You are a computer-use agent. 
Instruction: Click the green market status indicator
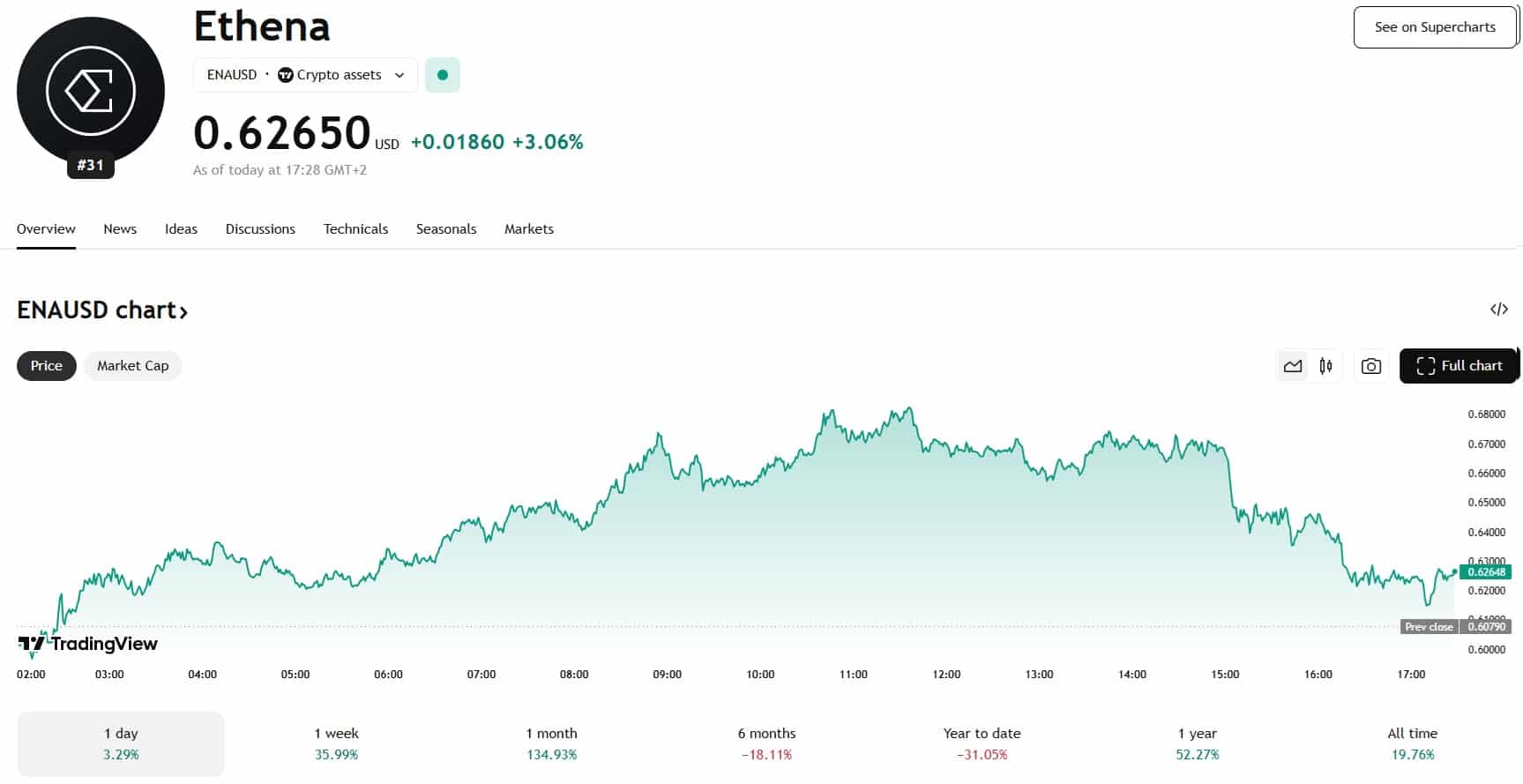[x=442, y=75]
